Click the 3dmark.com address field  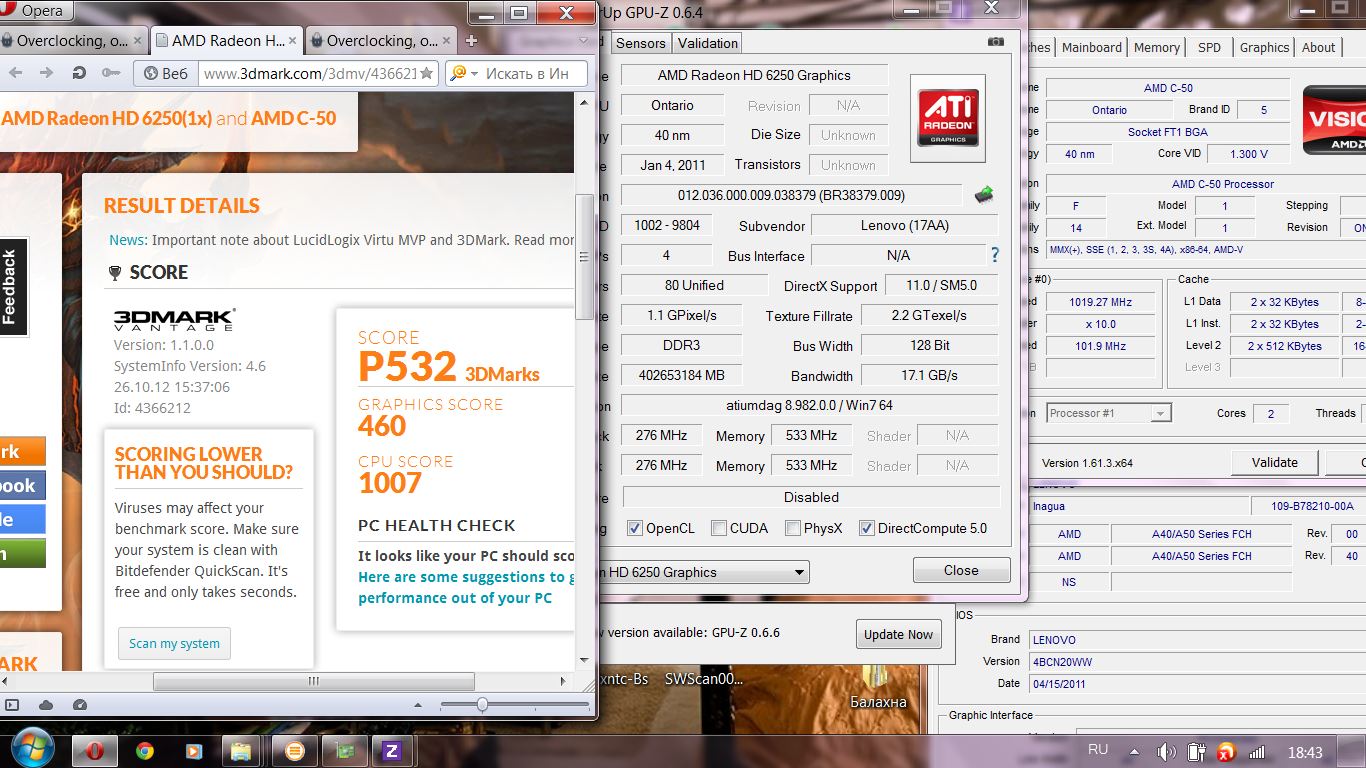click(x=309, y=73)
